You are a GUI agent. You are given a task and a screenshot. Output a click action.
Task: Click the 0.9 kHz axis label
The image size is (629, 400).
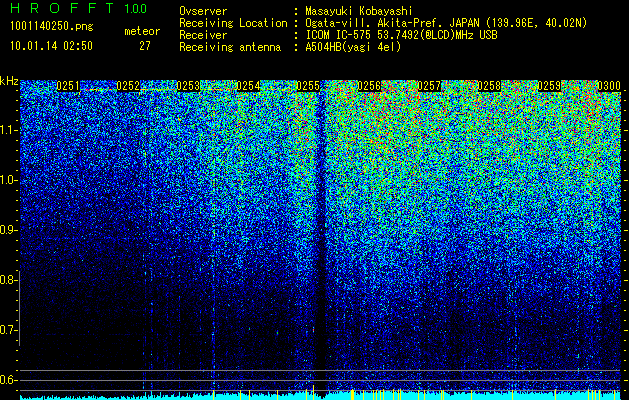[x=9, y=230]
